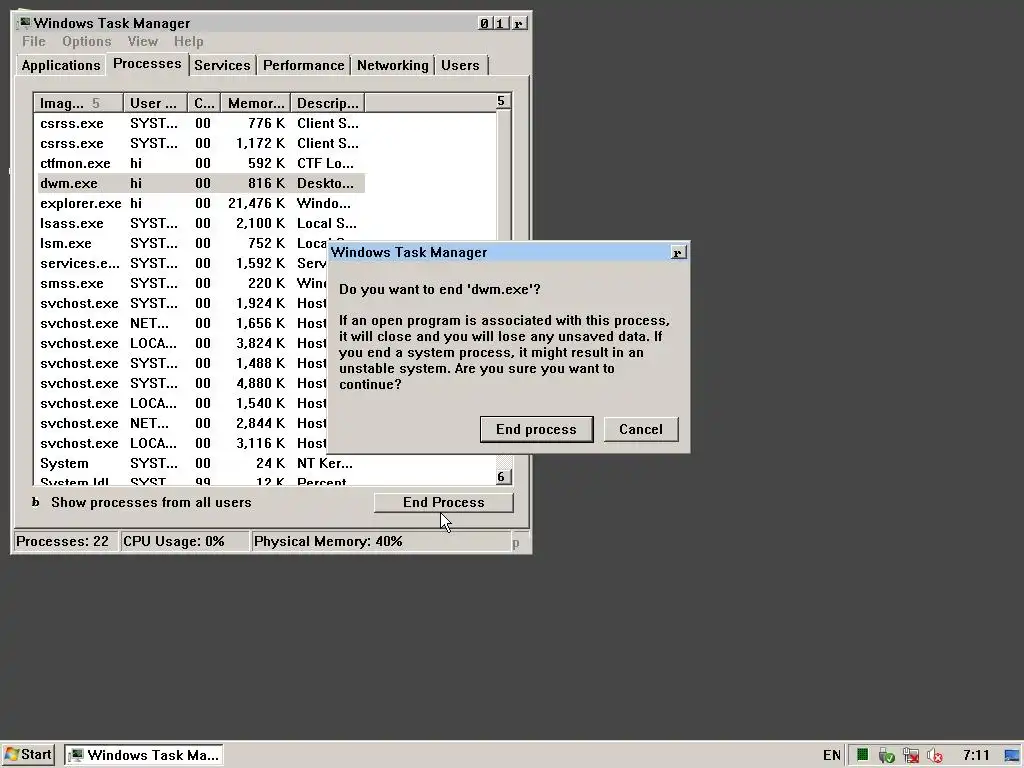Screen dimensions: 1024x768
Task: Select the smss.exe process row
Action: point(182,283)
